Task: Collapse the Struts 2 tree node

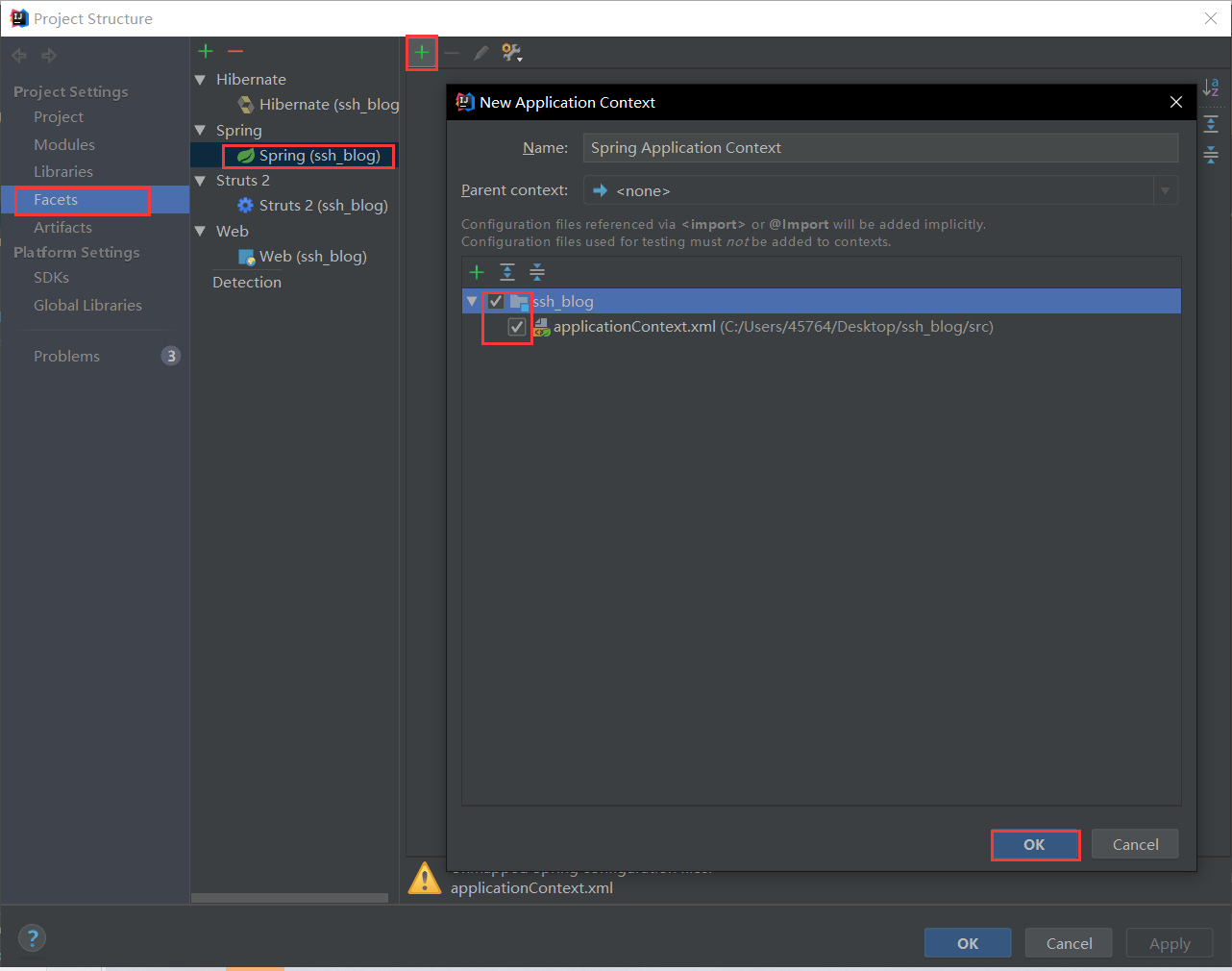Action: pos(201,181)
